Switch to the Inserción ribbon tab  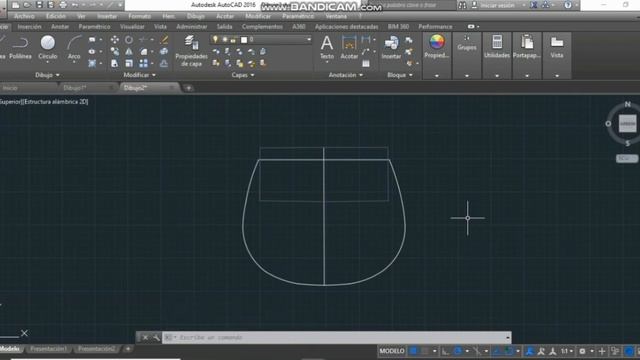click(x=29, y=27)
